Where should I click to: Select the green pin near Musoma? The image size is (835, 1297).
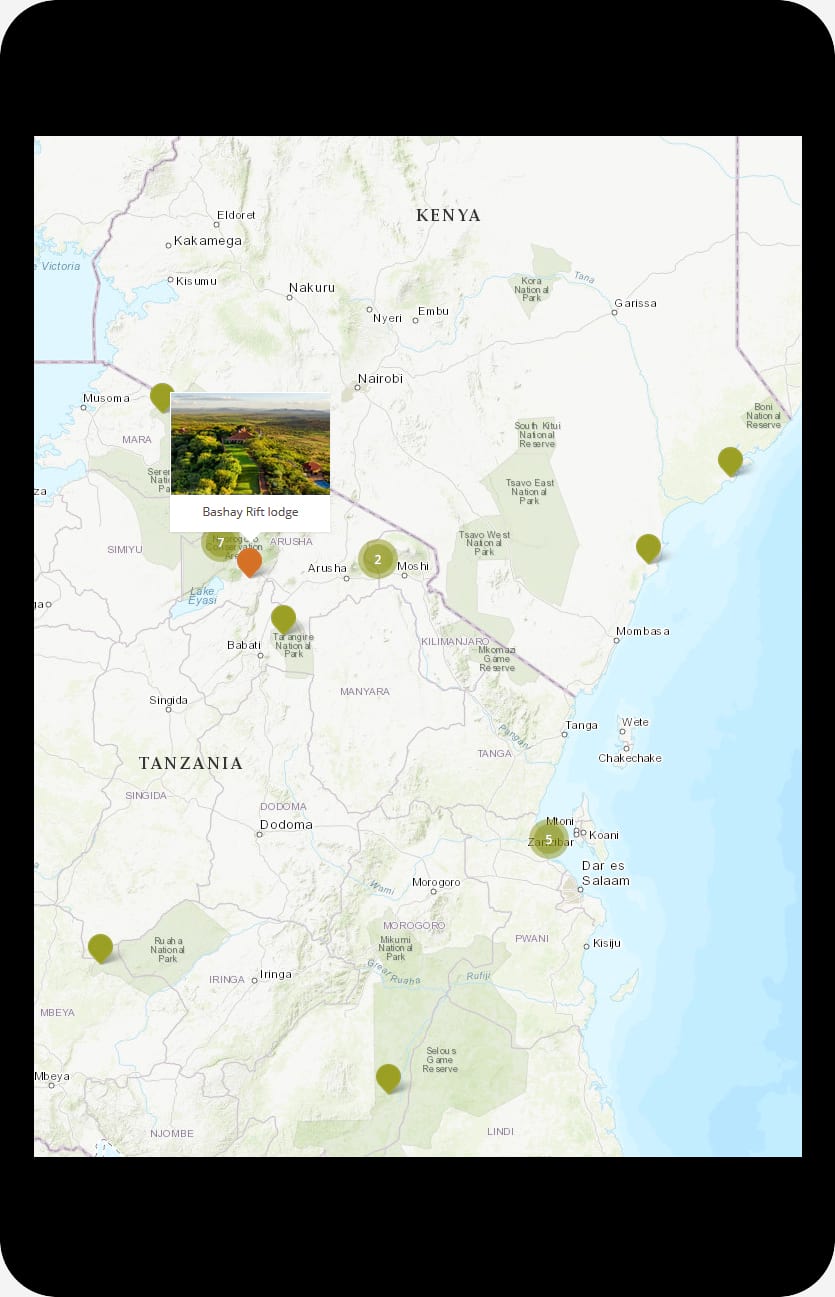click(x=162, y=396)
